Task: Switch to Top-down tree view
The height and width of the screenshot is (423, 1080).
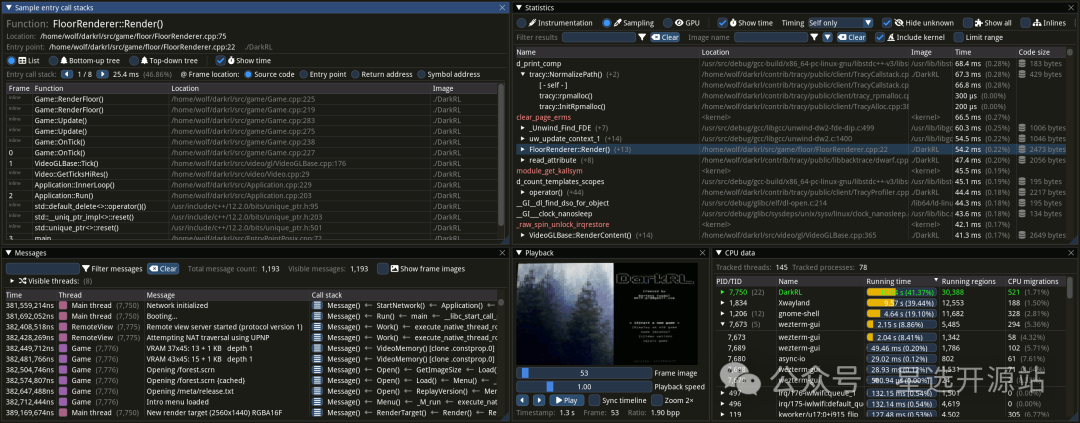Action: 134,61
